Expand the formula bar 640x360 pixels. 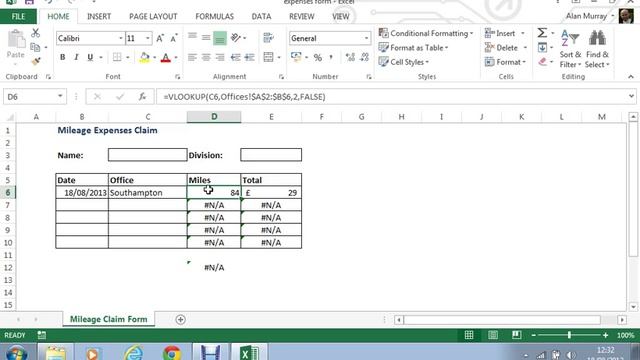631,97
